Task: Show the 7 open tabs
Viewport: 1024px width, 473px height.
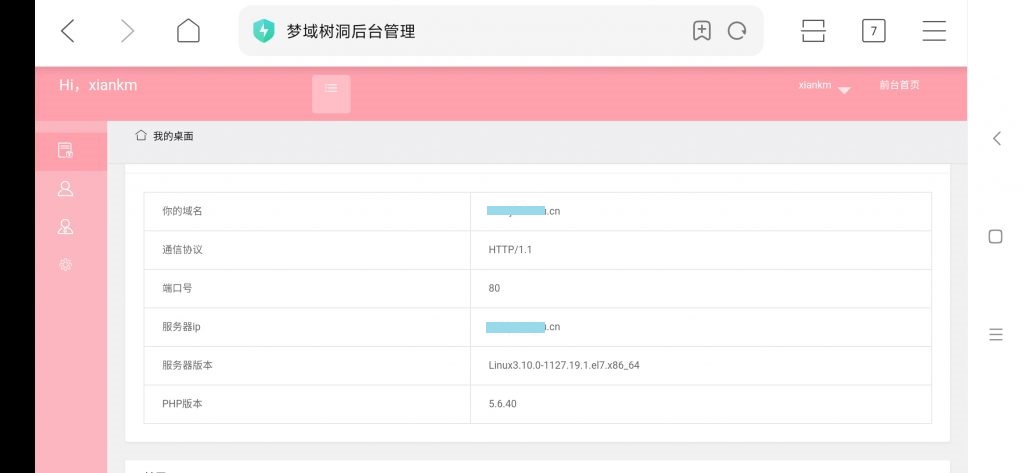Action: (x=873, y=31)
